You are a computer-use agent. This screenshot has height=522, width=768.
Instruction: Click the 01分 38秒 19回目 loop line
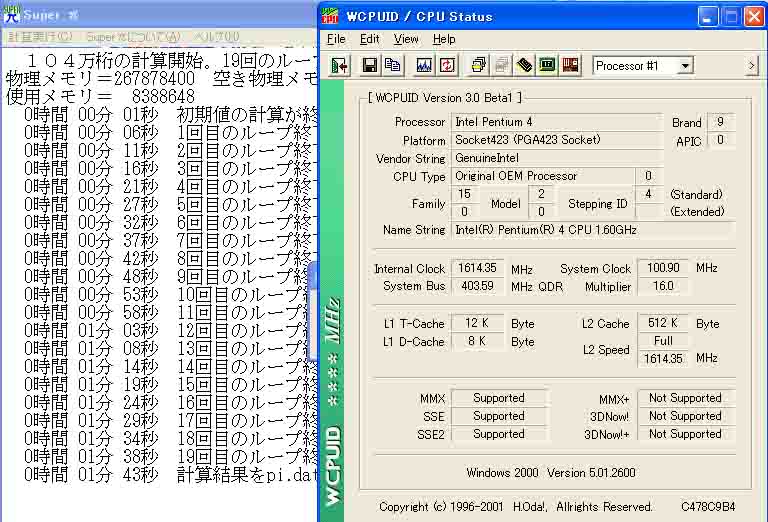(171, 456)
